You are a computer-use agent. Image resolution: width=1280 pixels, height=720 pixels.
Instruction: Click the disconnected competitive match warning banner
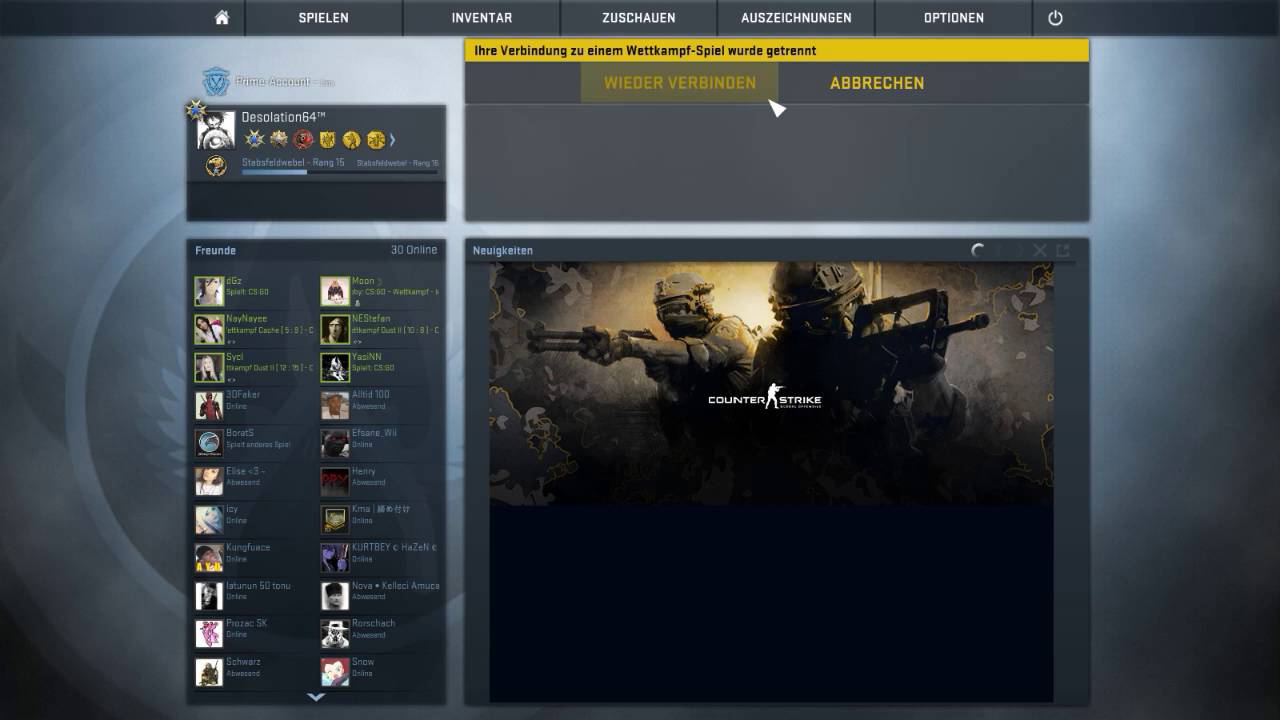[777, 50]
